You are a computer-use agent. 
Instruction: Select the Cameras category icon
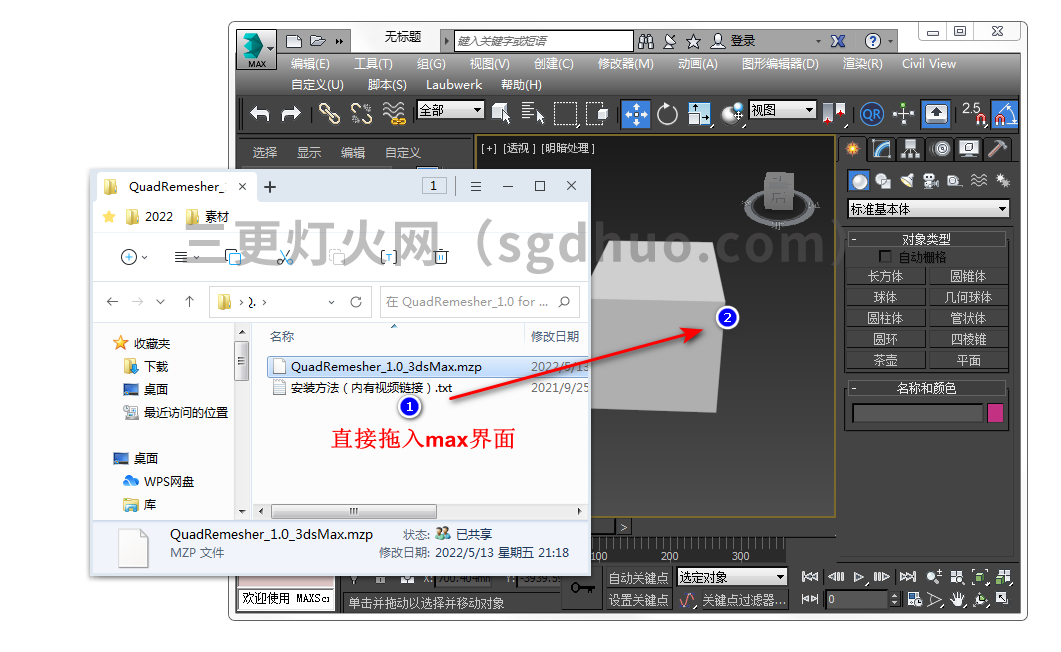tap(931, 181)
